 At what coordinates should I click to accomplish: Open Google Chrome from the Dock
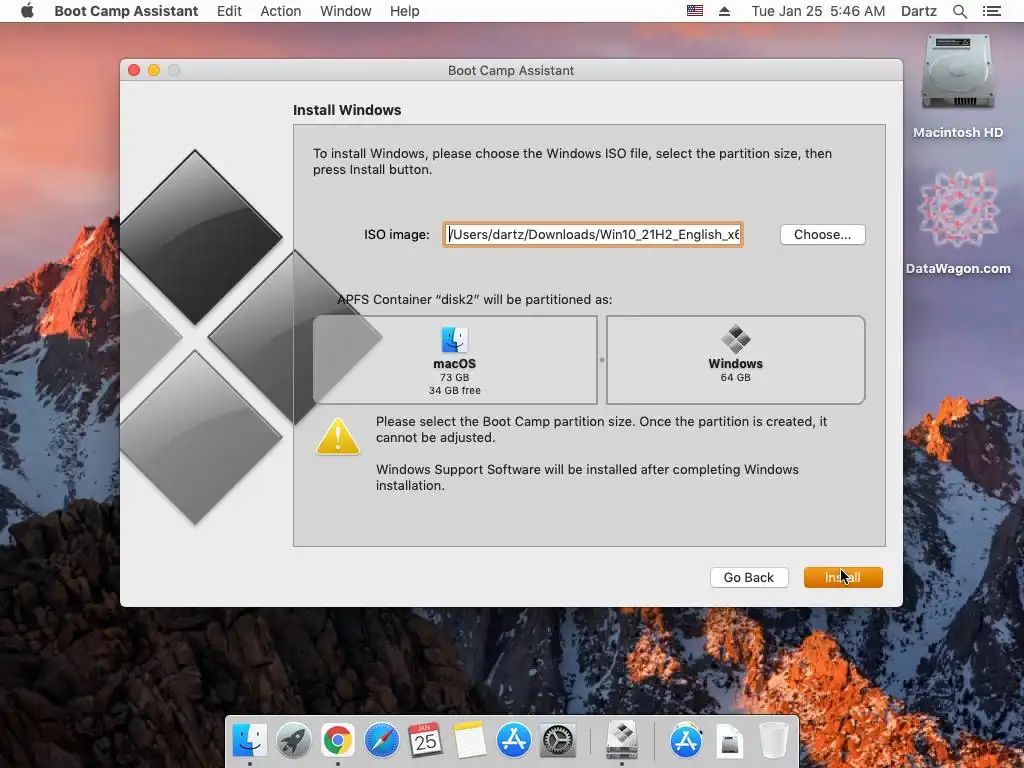pyautogui.click(x=337, y=740)
